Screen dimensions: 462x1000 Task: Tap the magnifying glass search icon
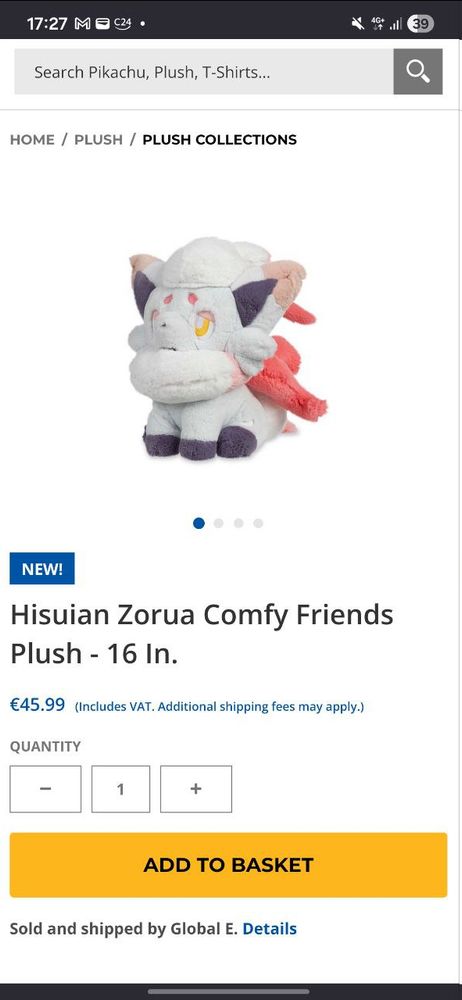[417, 71]
